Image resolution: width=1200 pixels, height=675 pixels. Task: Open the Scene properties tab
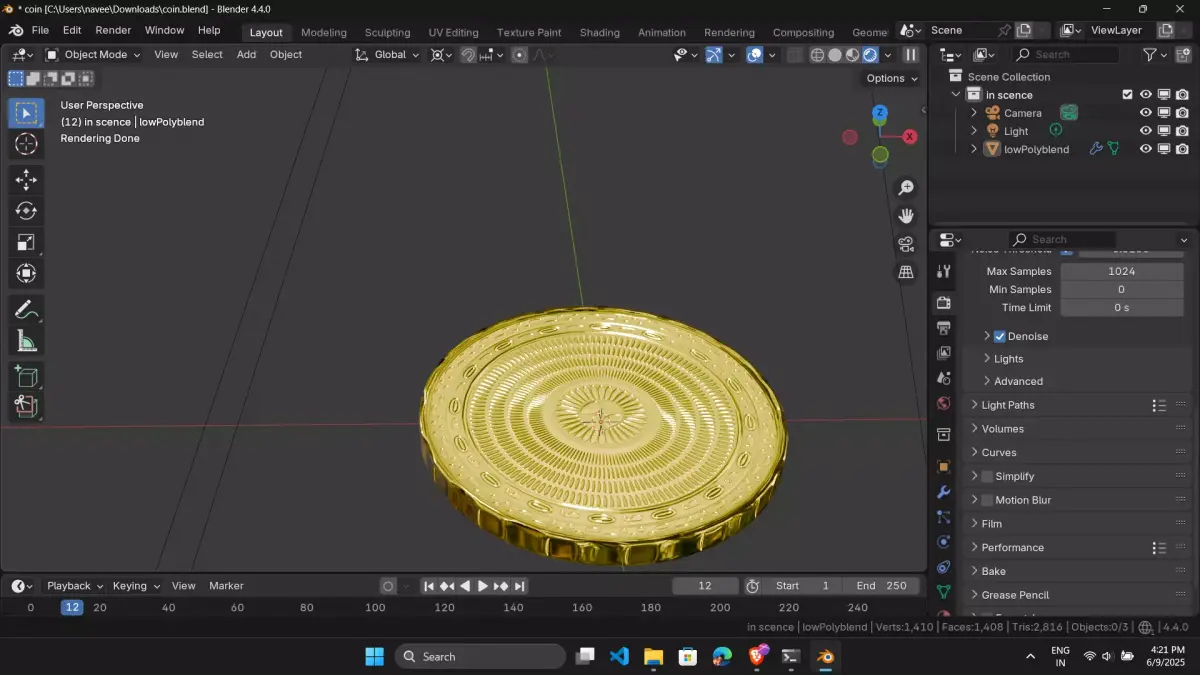[x=944, y=378]
